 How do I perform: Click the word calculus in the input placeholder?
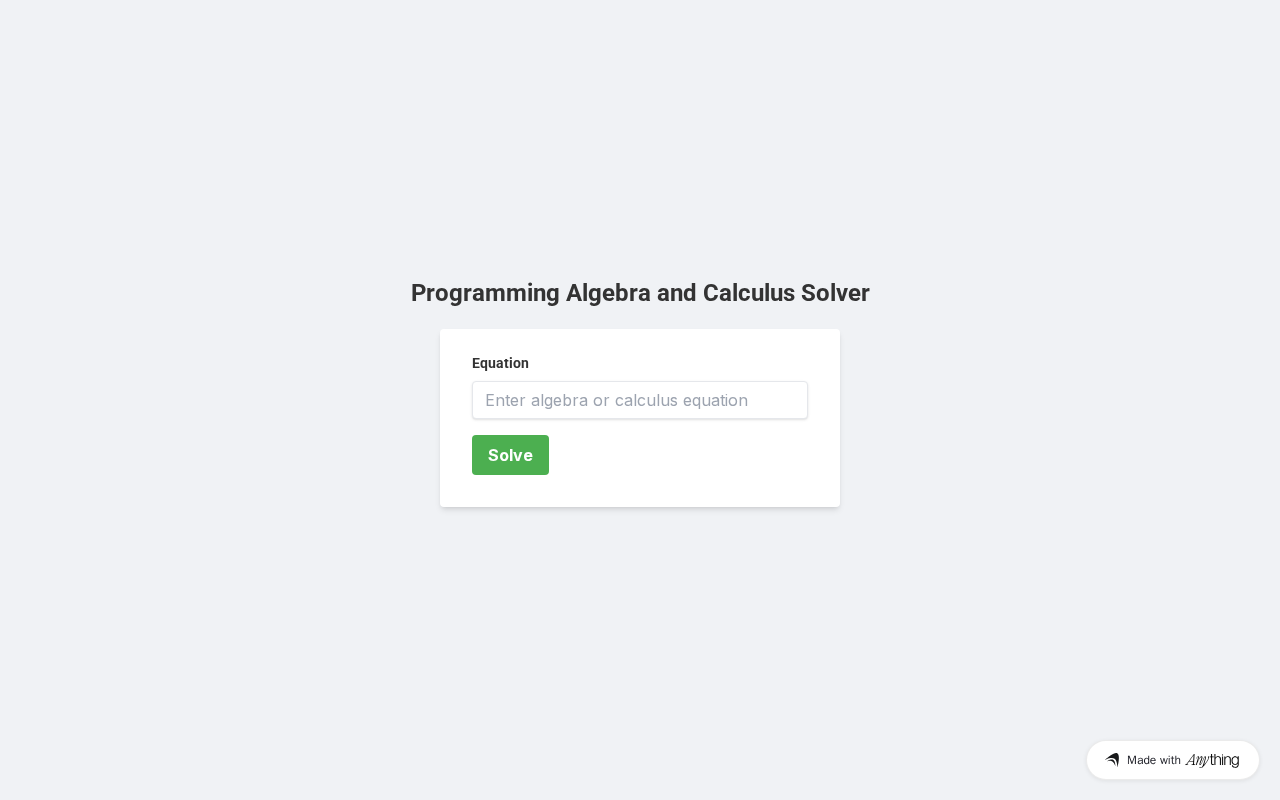point(647,400)
